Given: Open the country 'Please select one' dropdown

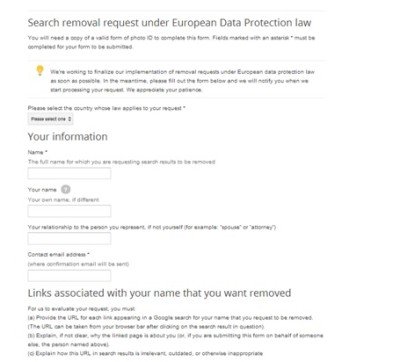Looking at the screenshot, I should click(50, 119).
